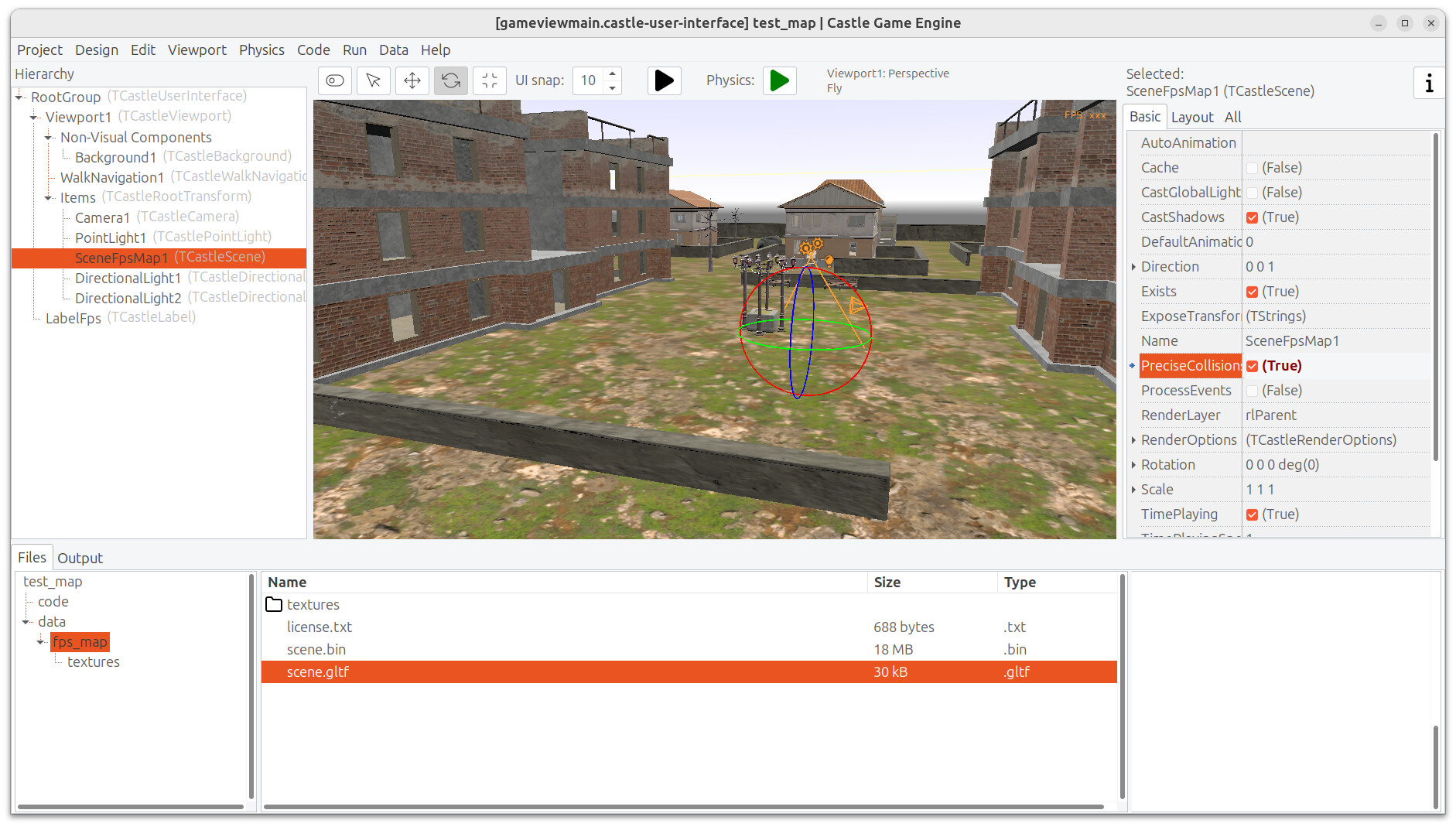The height and width of the screenshot is (827, 1456).
Task: Choose the Select arrow tool
Action: pos(374,80)
